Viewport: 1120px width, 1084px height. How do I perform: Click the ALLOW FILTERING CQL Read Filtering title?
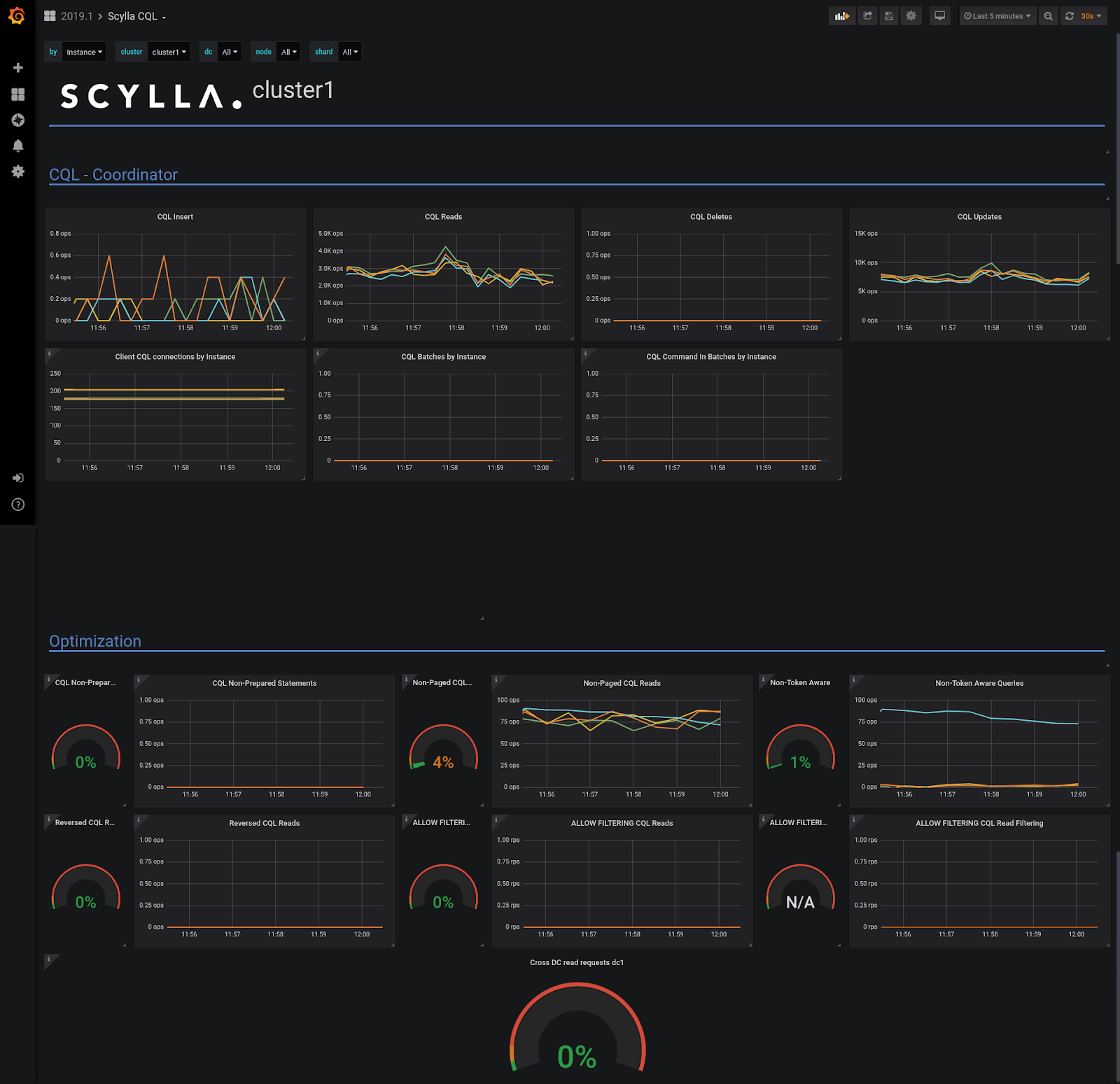pos(979,823)
